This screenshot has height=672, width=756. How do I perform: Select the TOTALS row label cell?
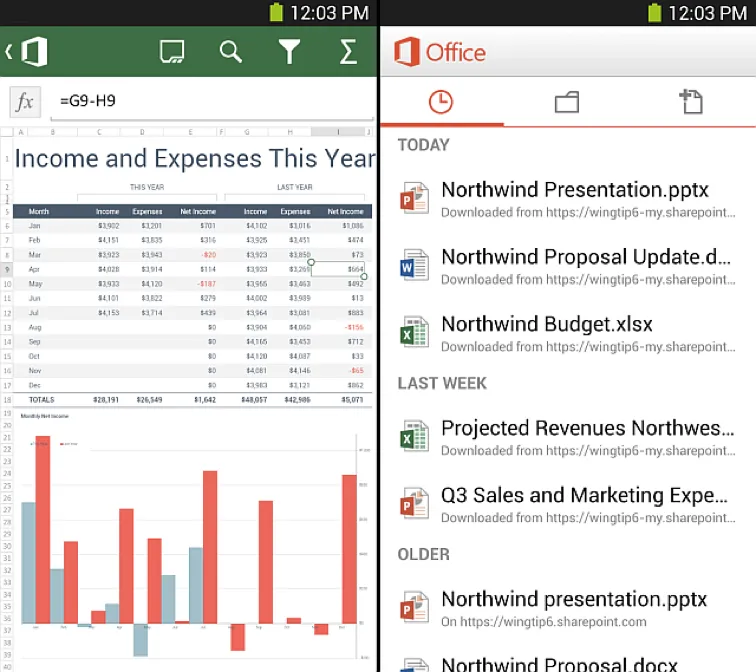point(41,399)
